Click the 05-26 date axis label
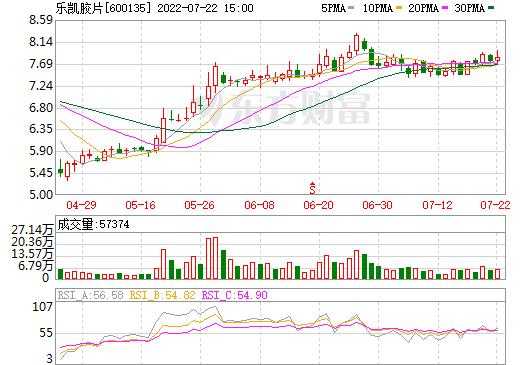Screen dimensions: 520x365 [199, 205]
